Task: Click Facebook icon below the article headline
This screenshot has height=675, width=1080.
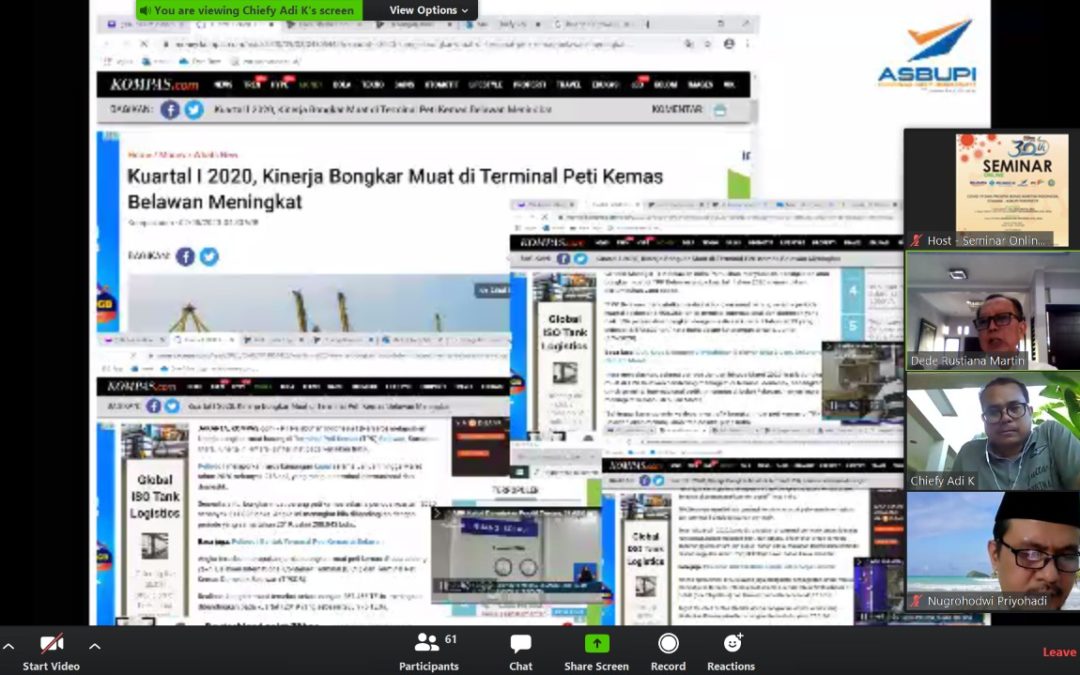Action: click(x=185, y=257)
